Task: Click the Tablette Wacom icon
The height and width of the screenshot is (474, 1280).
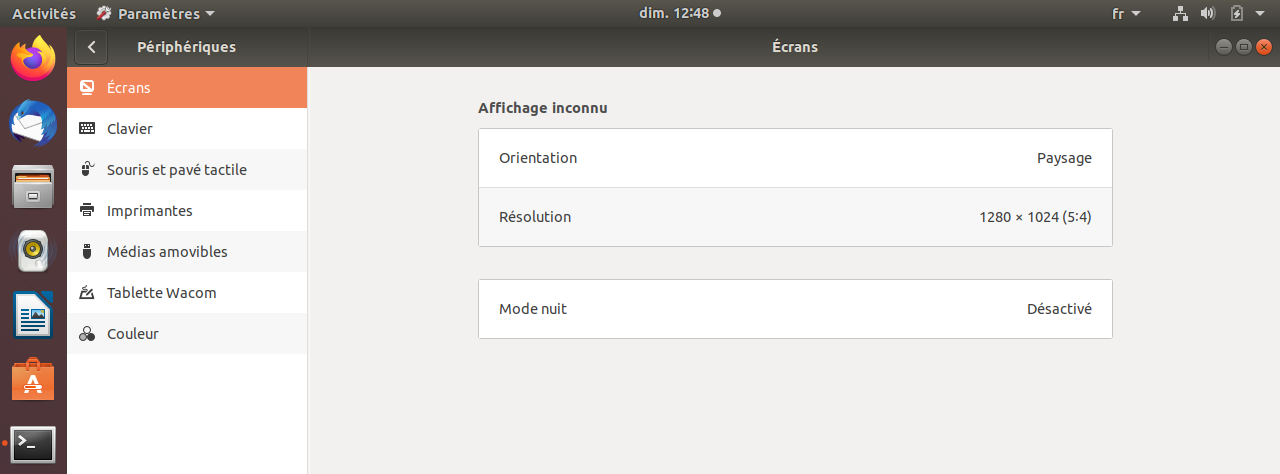Action: 87,293
